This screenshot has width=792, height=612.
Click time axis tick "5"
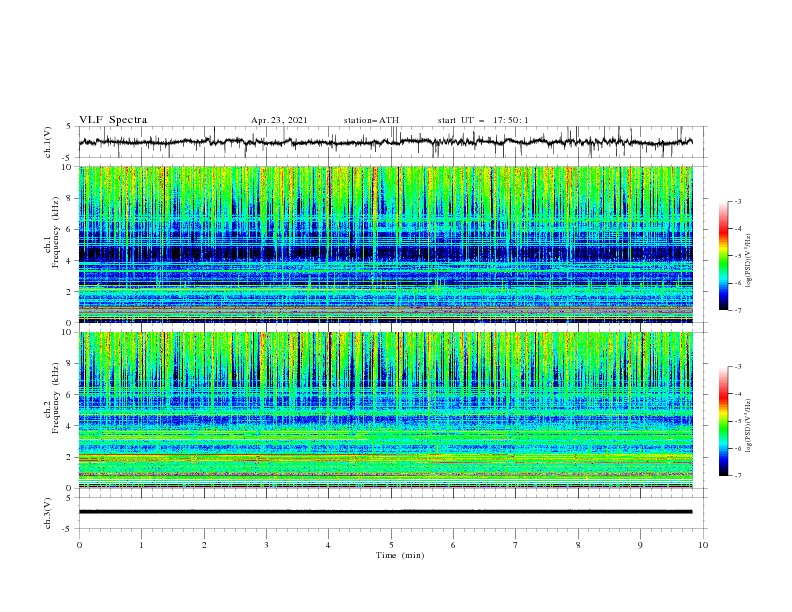click(x=391, y=545)
